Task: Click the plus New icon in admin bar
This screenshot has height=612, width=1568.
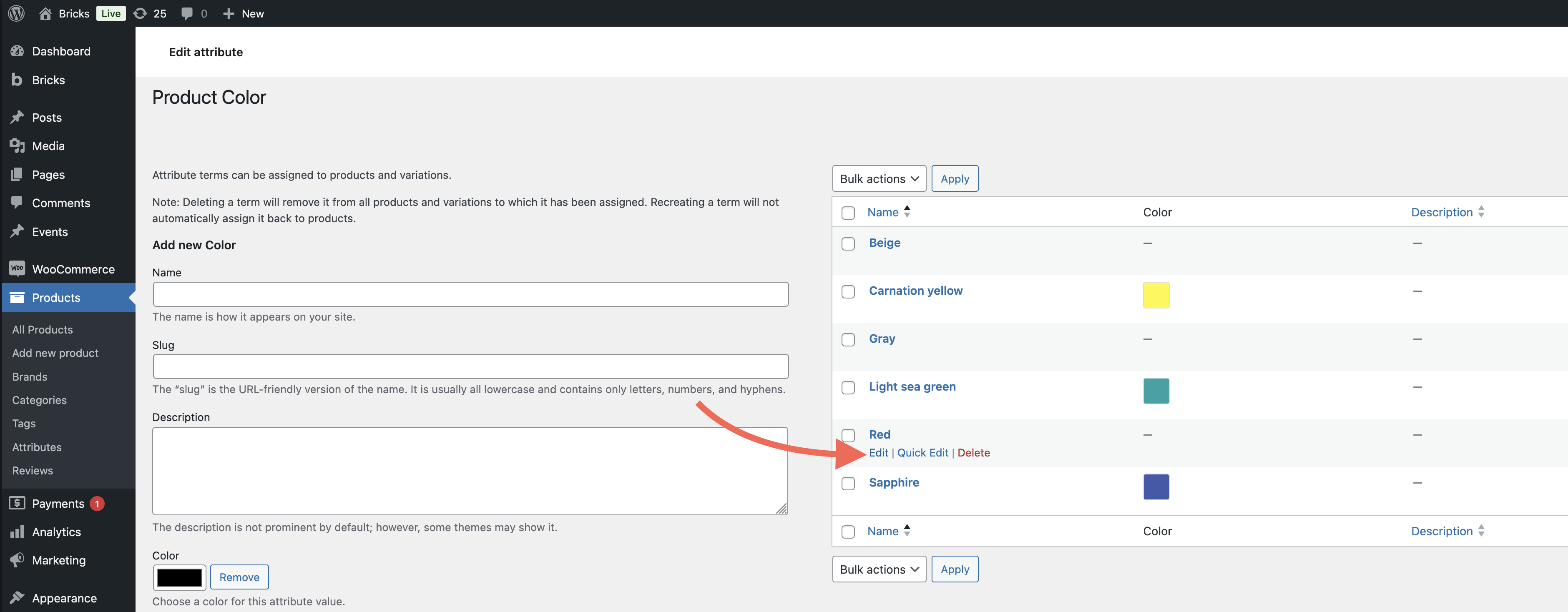Action: 229,13
